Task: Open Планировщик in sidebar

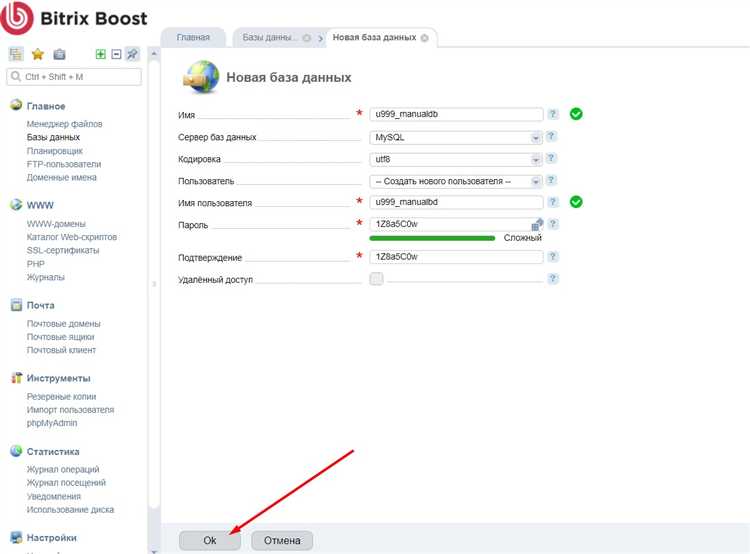Action: [55, 151]
